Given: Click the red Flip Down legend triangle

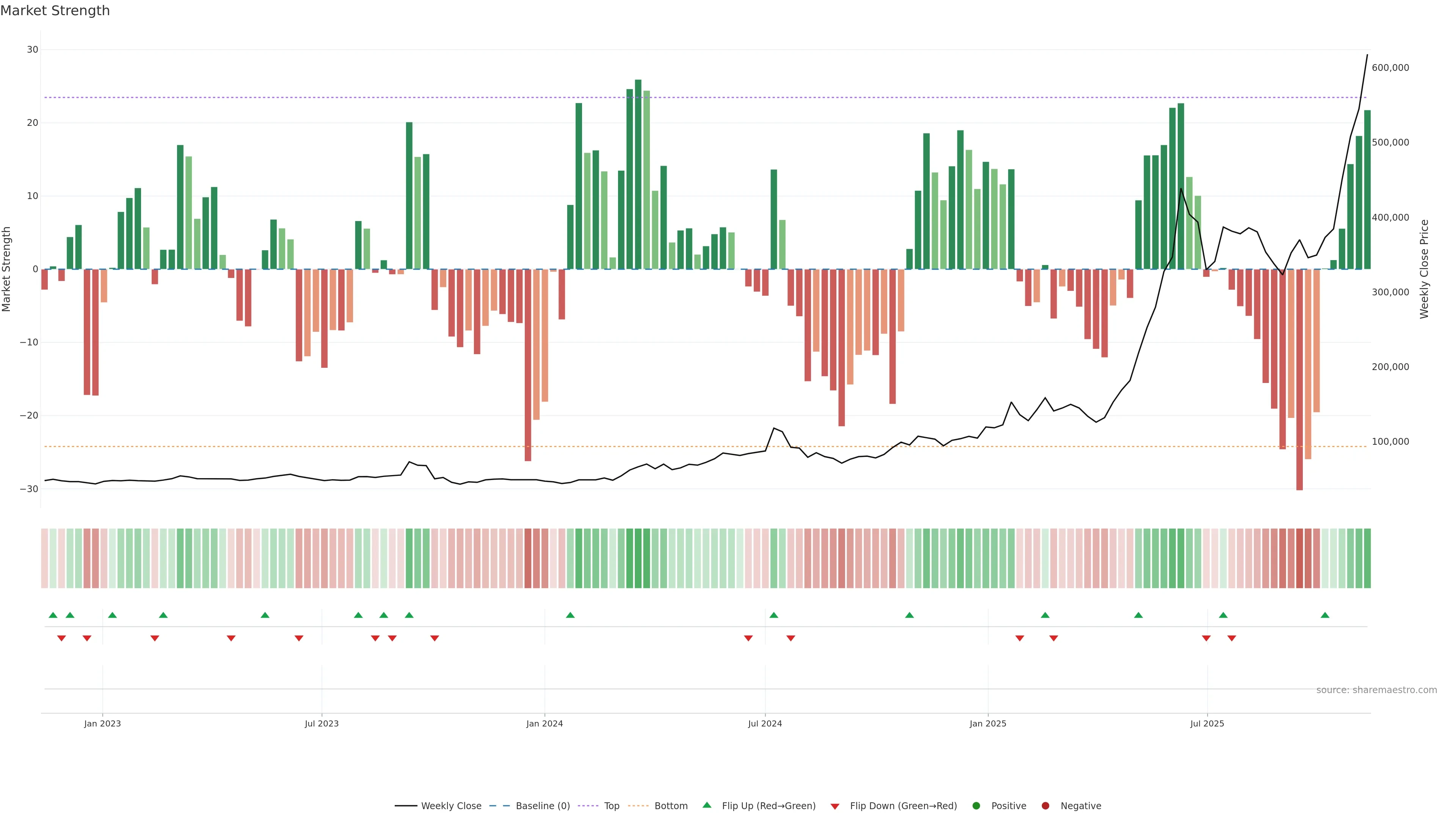Looking at the screenshot, I should [x=835, y=806].
